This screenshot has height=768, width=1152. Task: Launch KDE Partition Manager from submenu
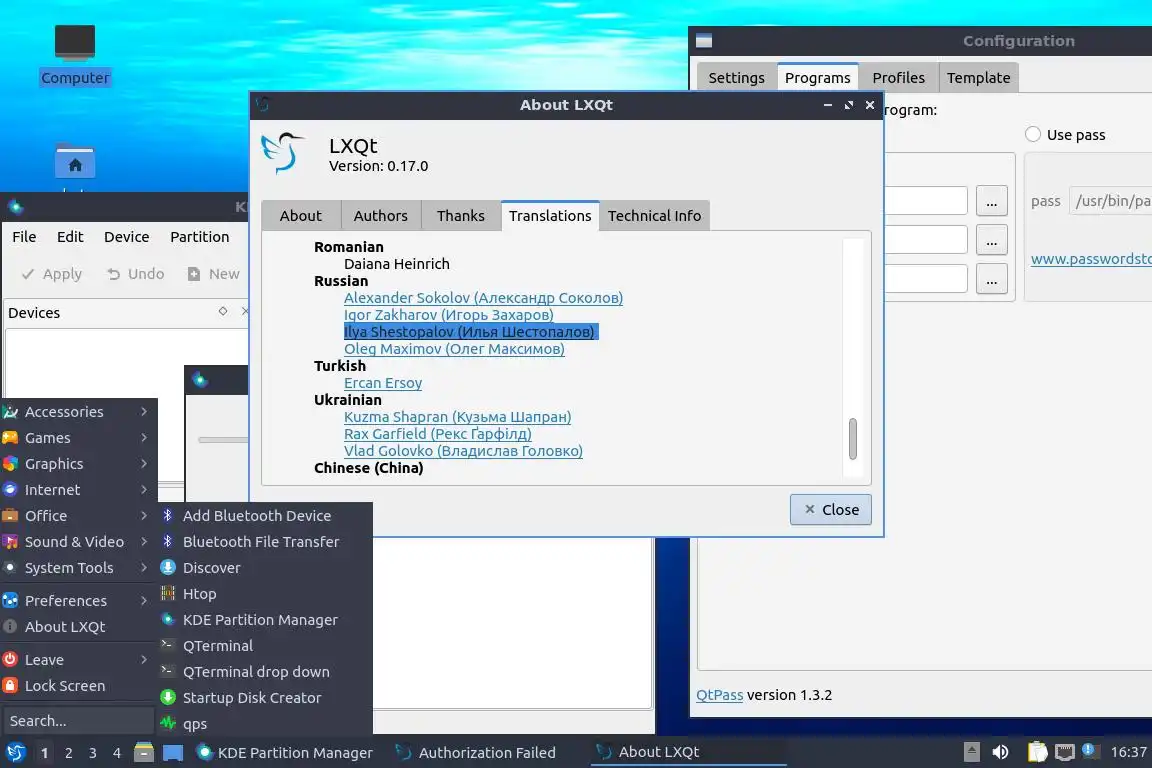coord(261,620)
